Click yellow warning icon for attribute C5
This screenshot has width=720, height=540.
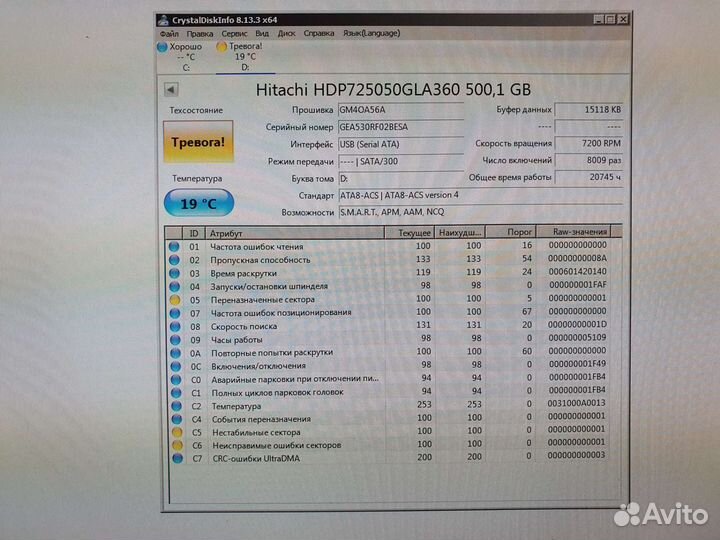[177, 432]
